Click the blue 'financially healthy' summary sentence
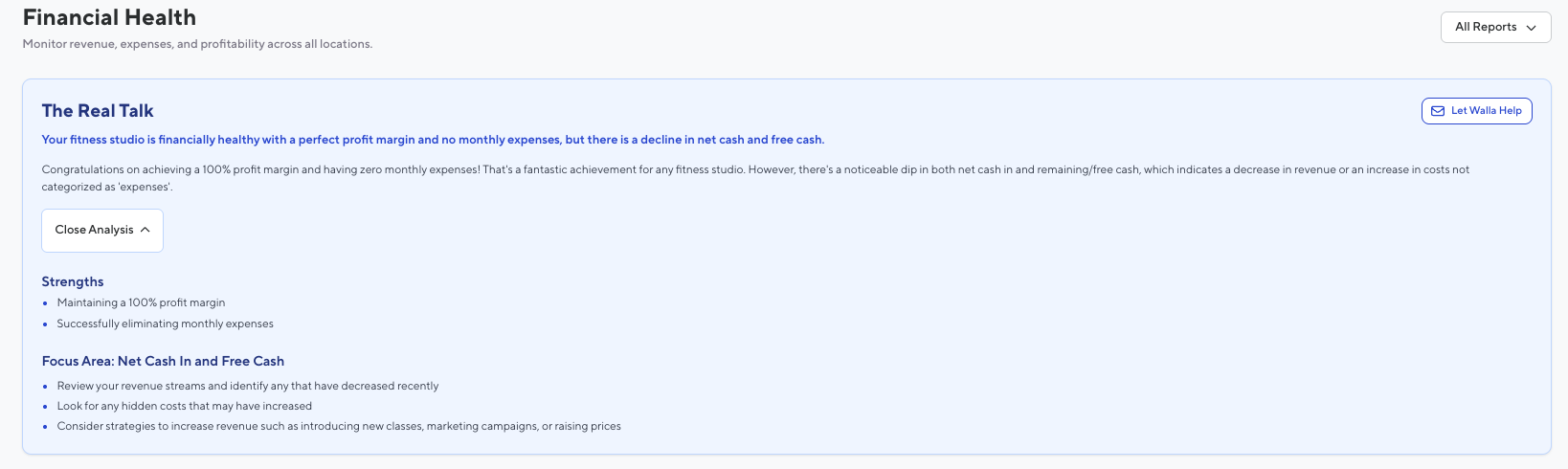 (433, 140)
